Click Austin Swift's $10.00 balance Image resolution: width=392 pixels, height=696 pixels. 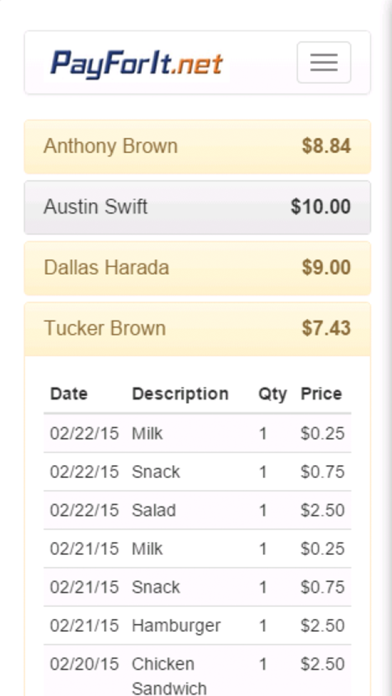pos(321,207)
